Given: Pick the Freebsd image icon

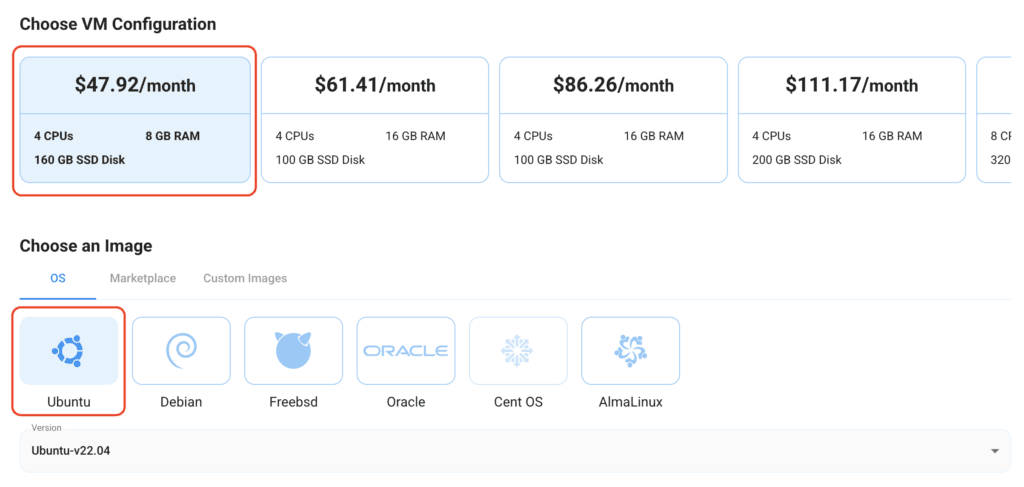Looking at the screenshot, I should [293, 351].
